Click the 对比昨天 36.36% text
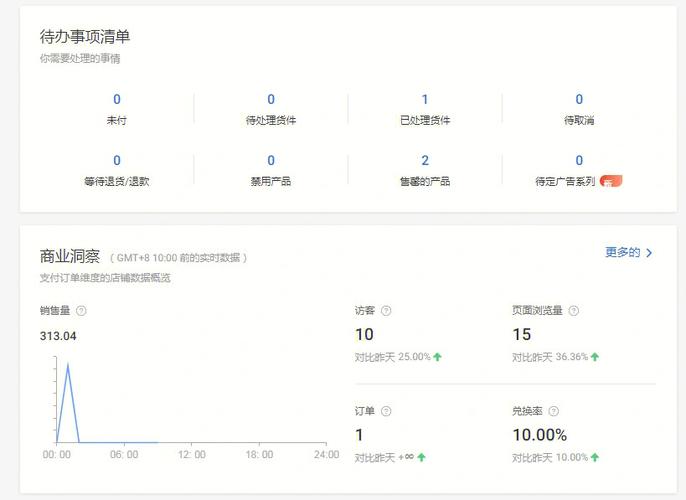 pos(550,357)
